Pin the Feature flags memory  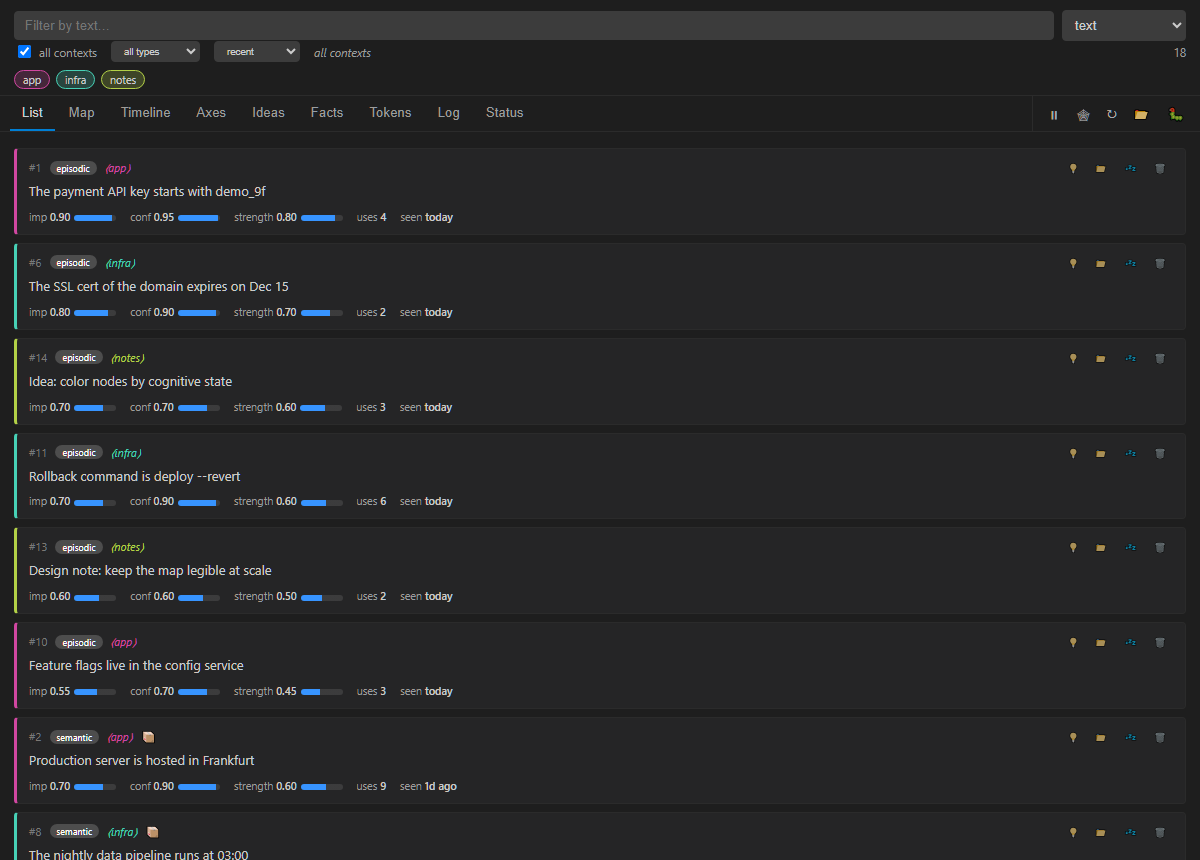point(1073,643)
